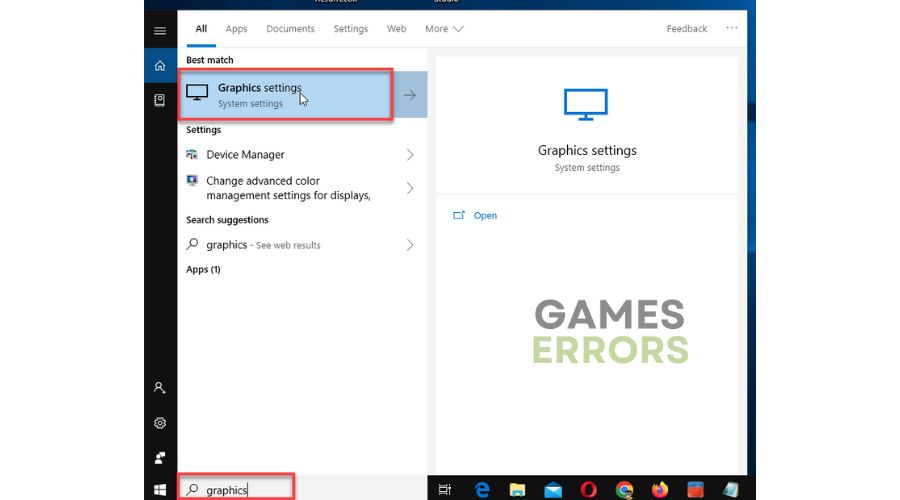Expand the Device Manager chevron
The height and width of the screenshot is (500, 900).
(x=410, y=154)
